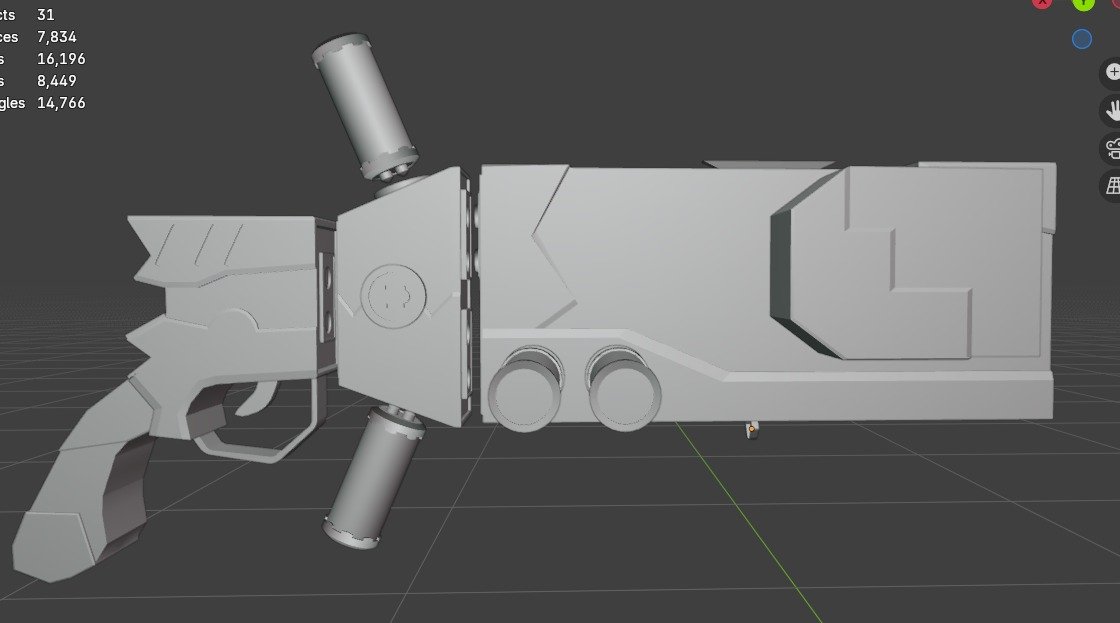
Task: Click the objects count 31
Action: click(46, 14)
